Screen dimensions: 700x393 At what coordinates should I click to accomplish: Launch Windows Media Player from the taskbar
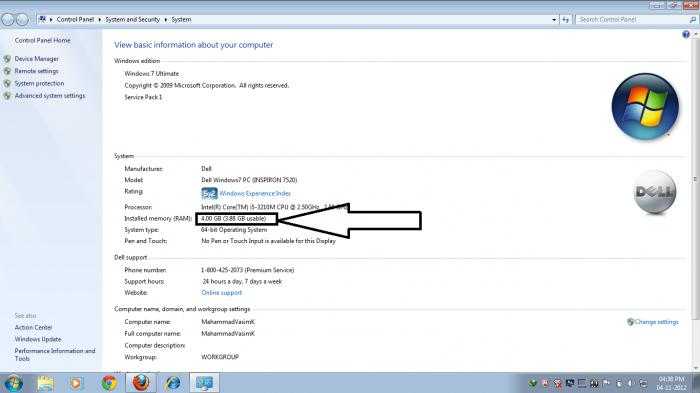point(76,383)
